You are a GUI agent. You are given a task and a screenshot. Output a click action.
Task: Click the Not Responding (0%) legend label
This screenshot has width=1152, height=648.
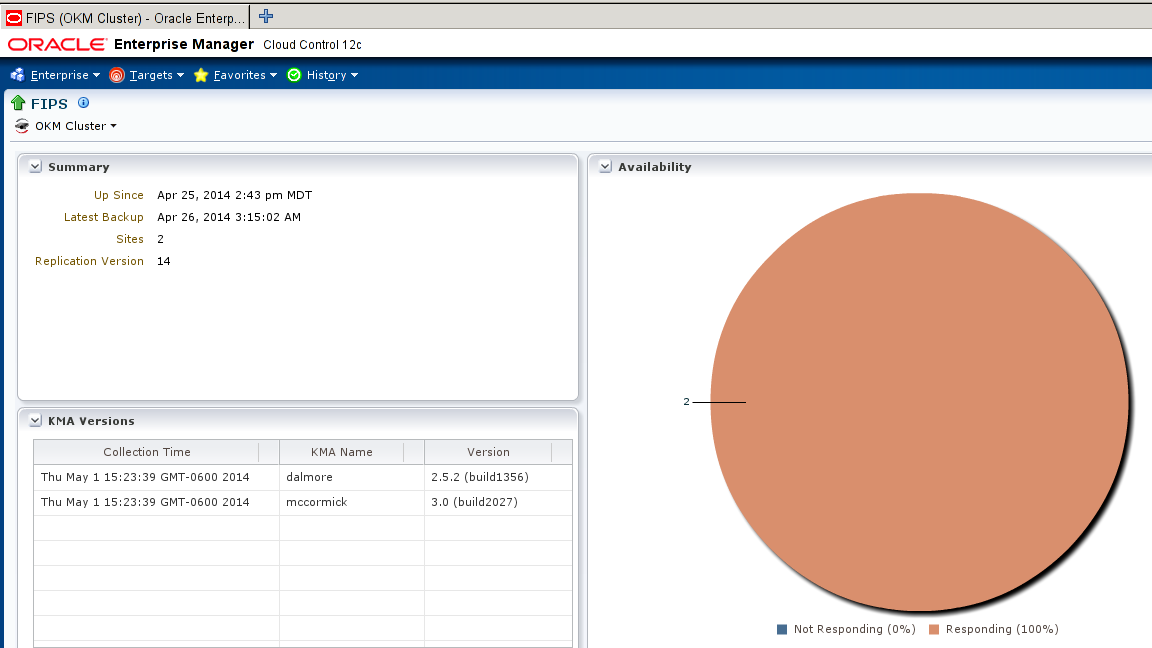(x=854, y=629)
